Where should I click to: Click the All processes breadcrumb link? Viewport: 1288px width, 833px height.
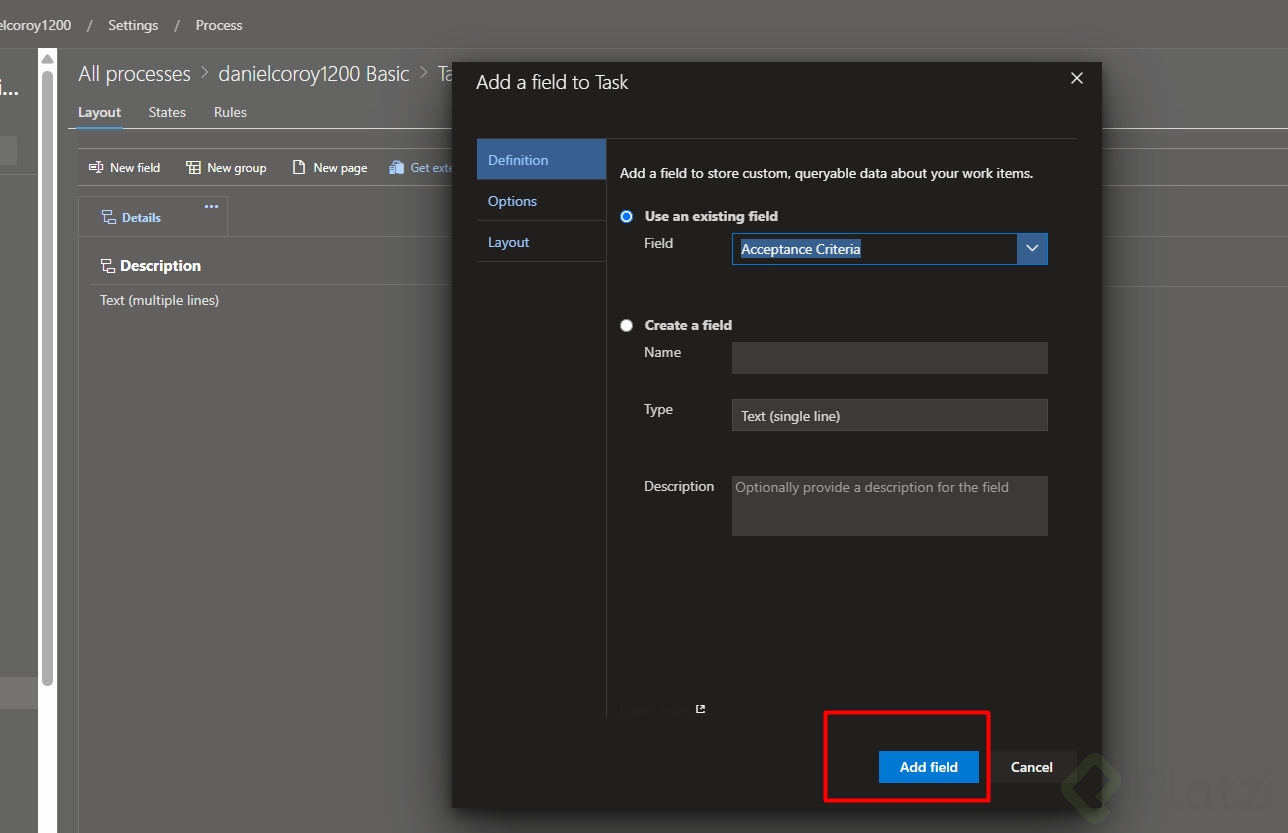134,74
